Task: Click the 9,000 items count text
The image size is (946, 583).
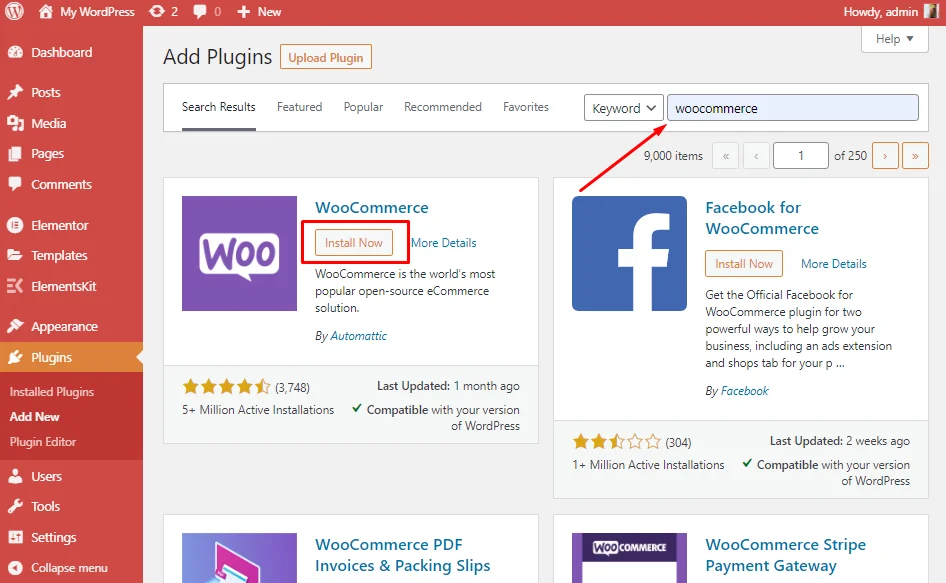Action: pyautogui.click(x=673, y=156)
